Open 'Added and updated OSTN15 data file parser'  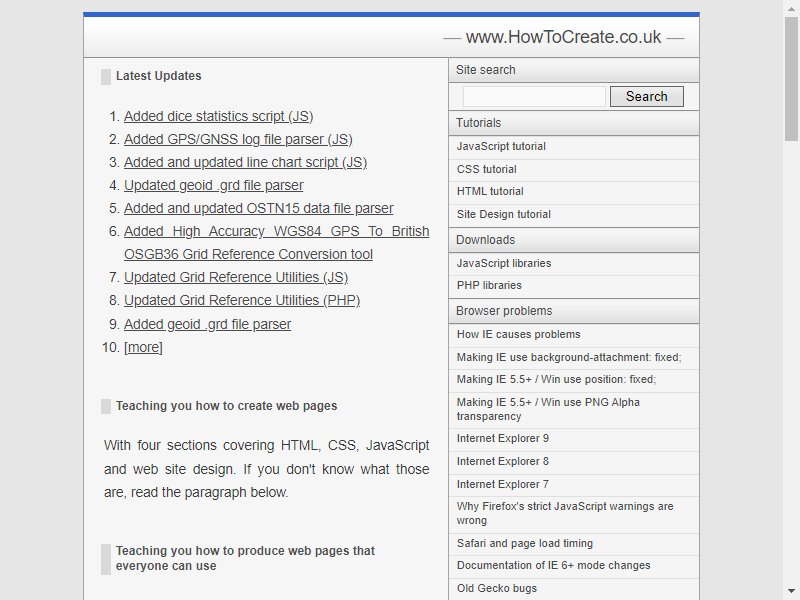(x=259, y=208)
